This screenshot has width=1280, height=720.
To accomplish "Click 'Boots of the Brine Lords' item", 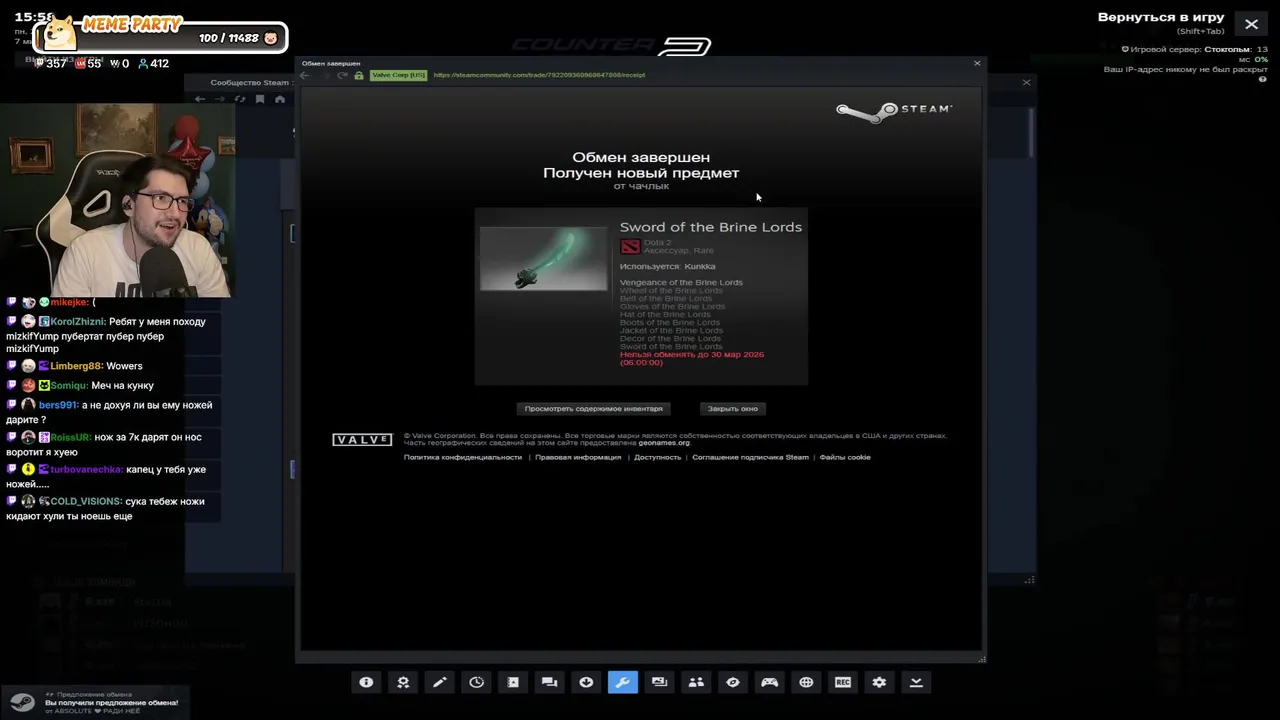I will coord(670,322).
